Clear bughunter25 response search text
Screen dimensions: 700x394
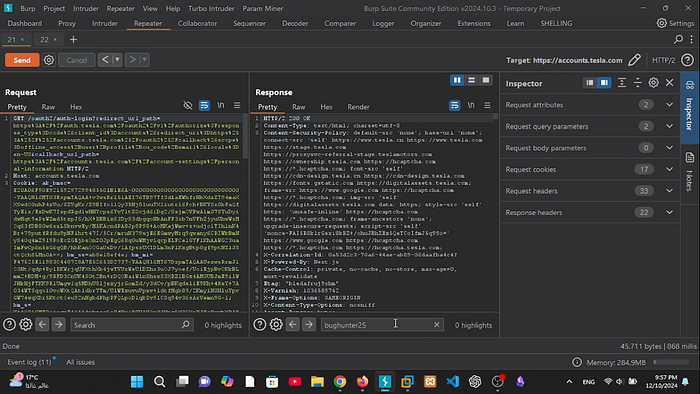click(437, 325)
